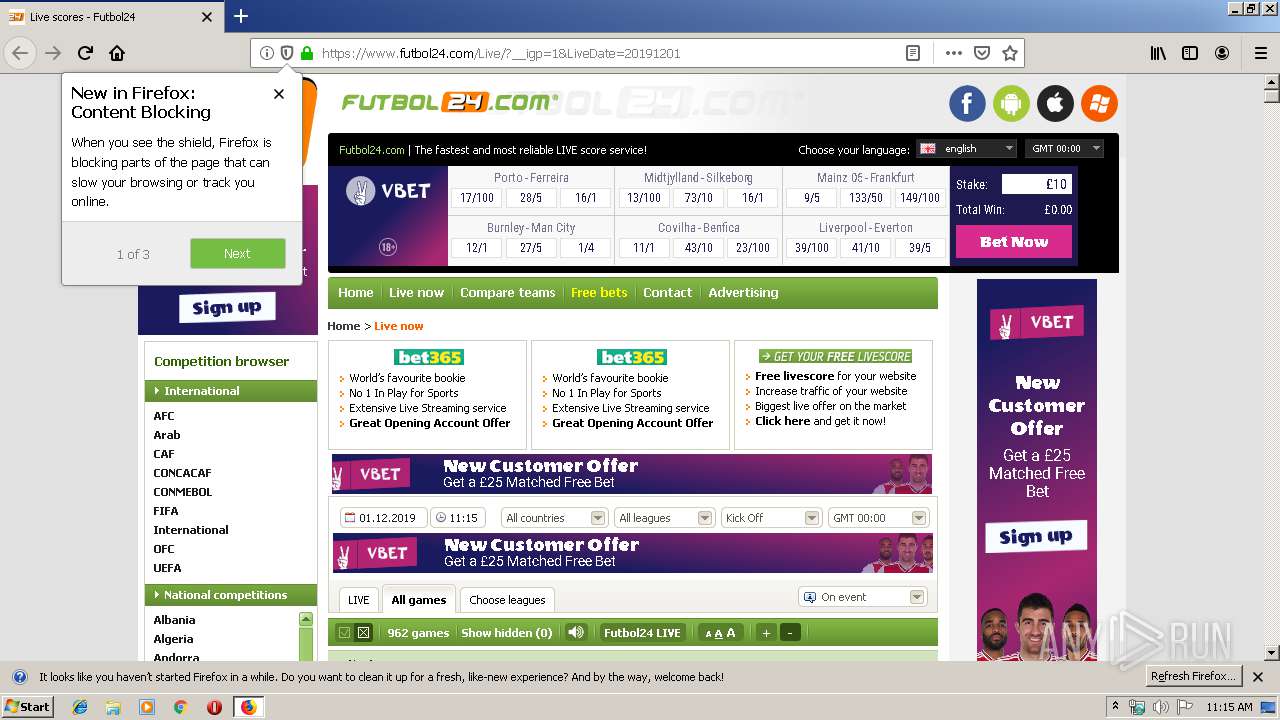This screenshot has width=1280, height=720.
Task: Click Refresh Firefox button
Action: 1193,677
